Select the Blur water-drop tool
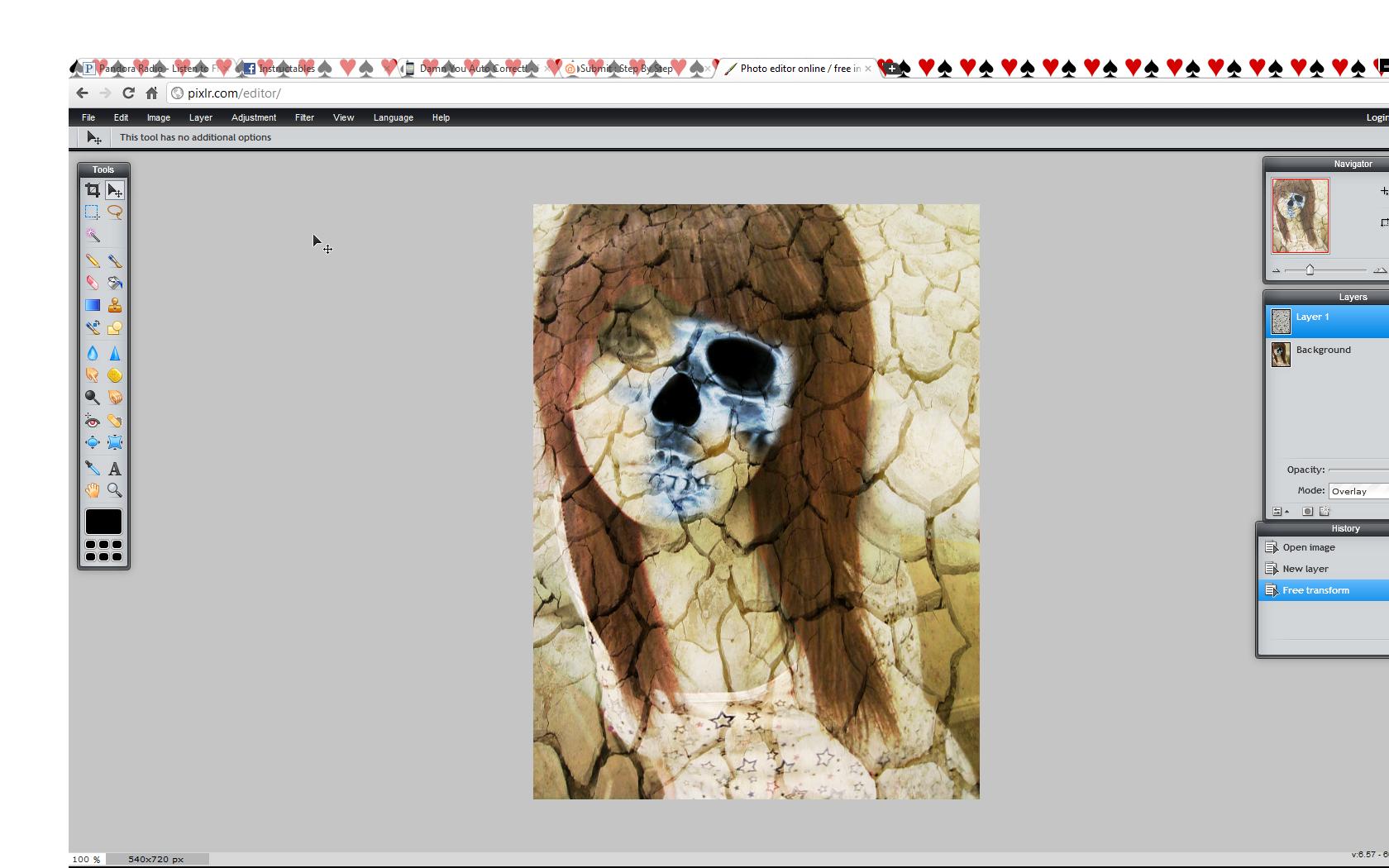 93,353
